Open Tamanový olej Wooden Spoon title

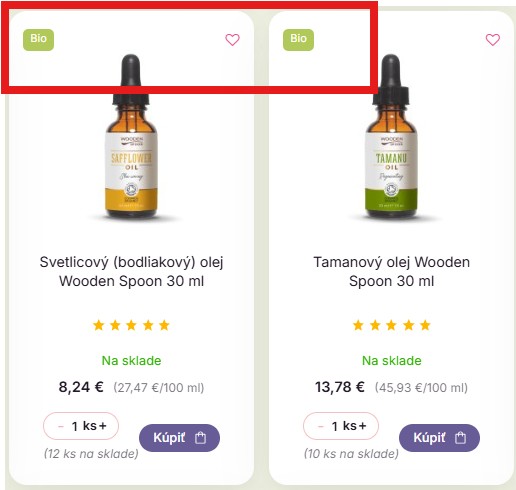pos(391,271)
